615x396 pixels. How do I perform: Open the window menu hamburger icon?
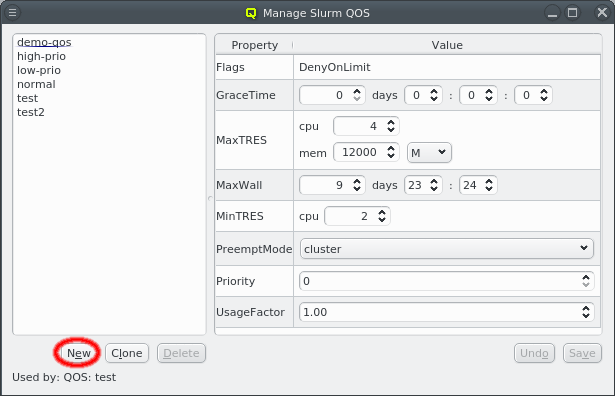coord(13,13)
